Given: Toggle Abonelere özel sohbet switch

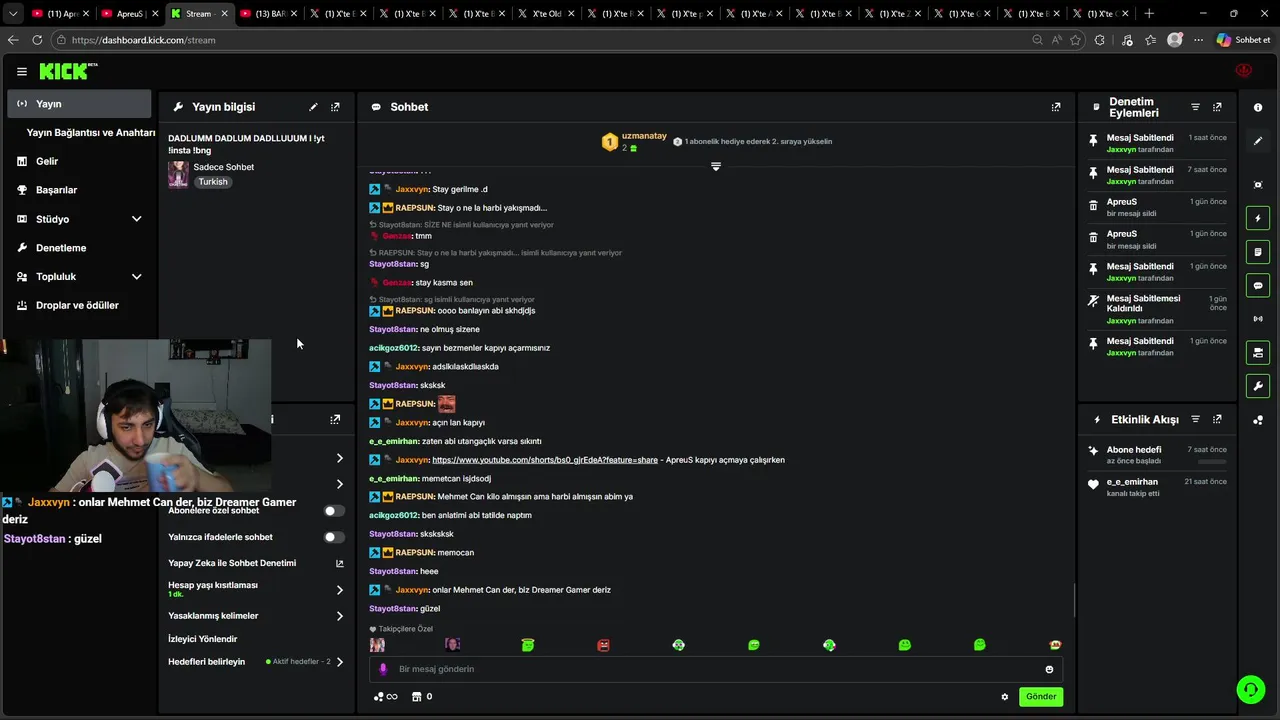Looking at the screenshot, I should click(x=334, y=511).
